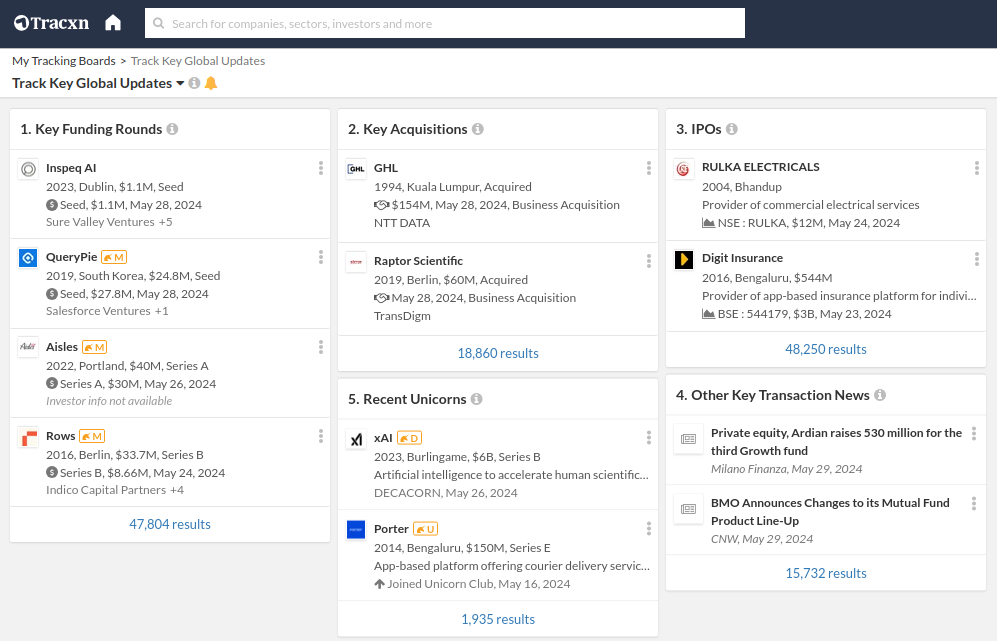This screenshot has height=641, width=997.
Task: Click the Inspeq AI logo
Action: tap(28, 169)
